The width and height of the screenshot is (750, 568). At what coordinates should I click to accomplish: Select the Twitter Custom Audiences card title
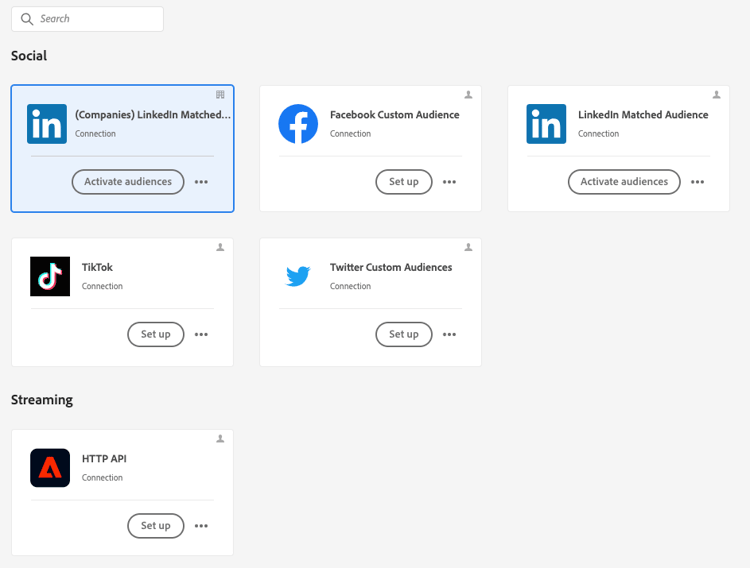click(391, 267)
